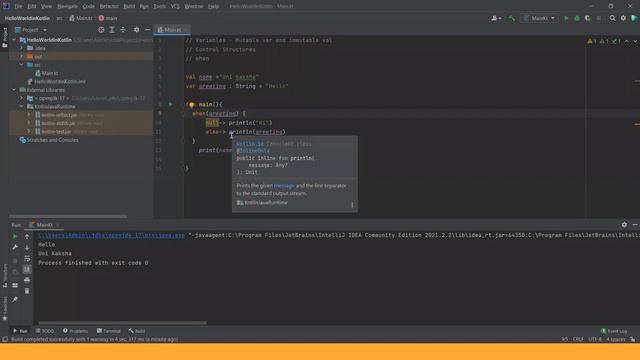Hide the Project tool window

point(147,30)
